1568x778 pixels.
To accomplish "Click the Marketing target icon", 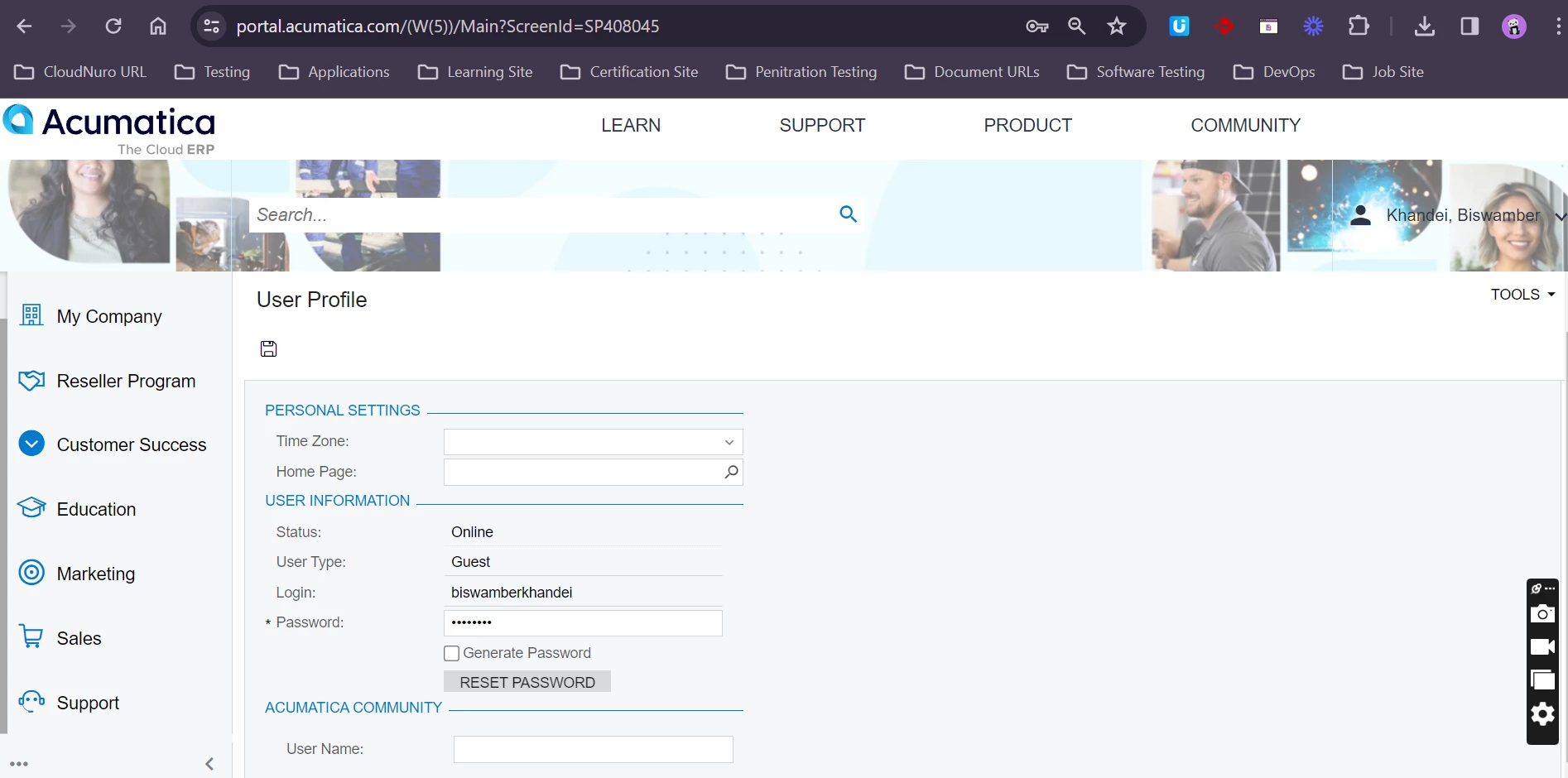I will tap(31, 573).
